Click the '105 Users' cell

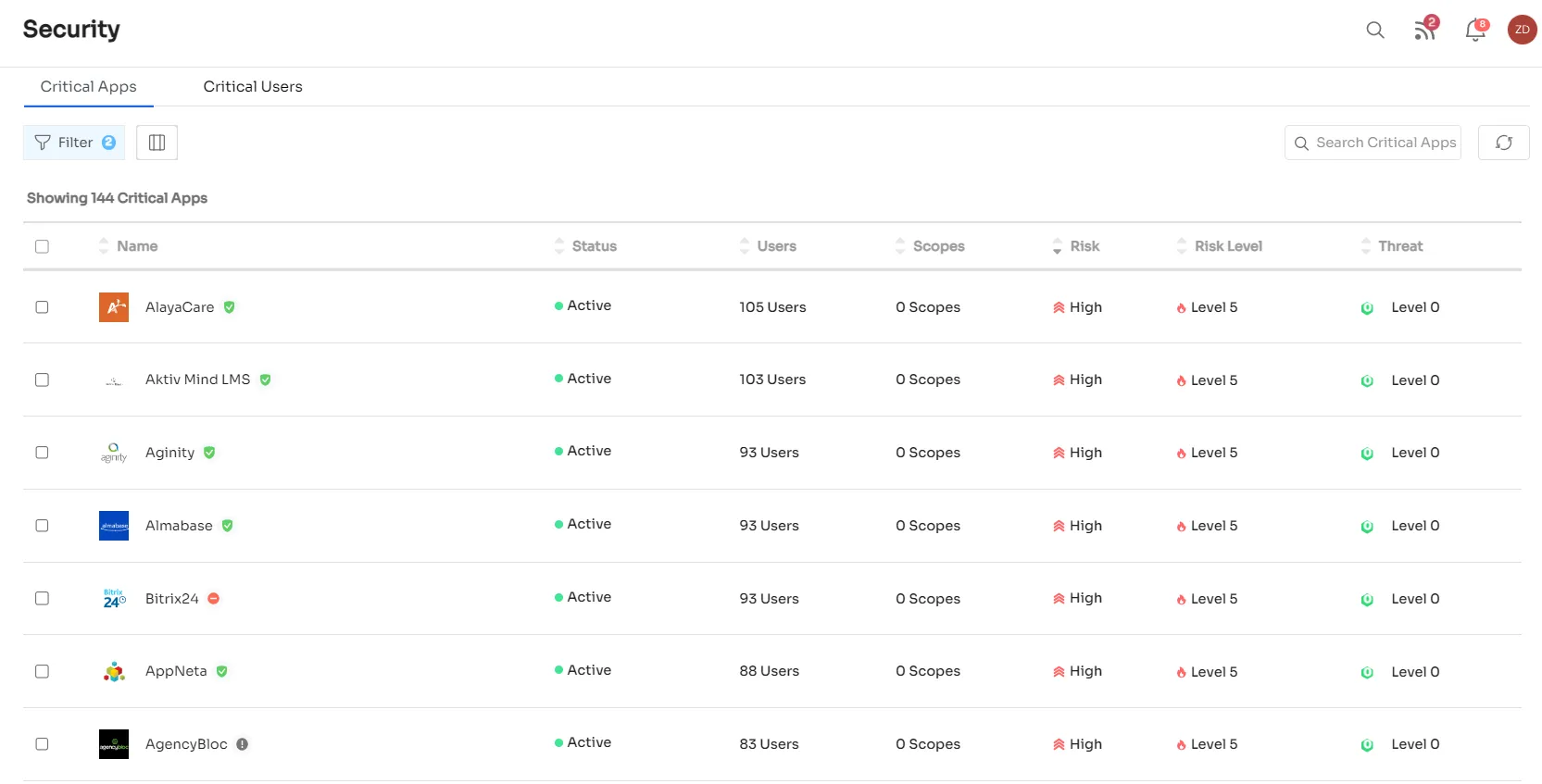[772, 307]
